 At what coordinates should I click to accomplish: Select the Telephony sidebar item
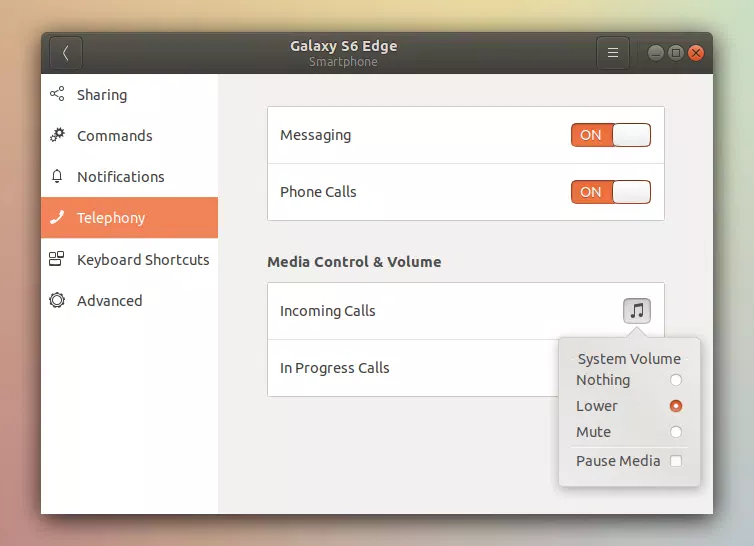tap(129, 217)
